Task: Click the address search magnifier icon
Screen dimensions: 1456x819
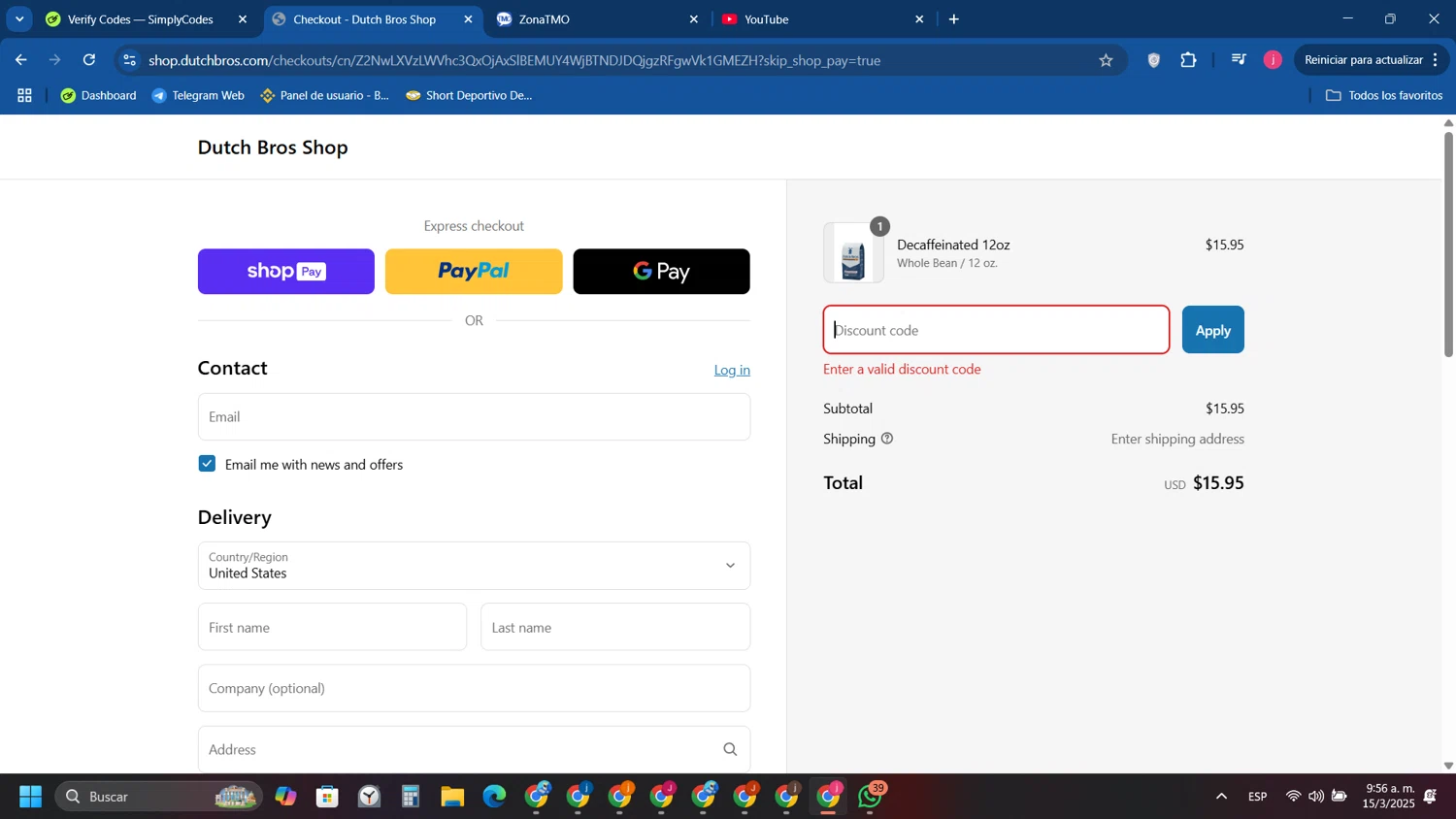Action: 730,749
